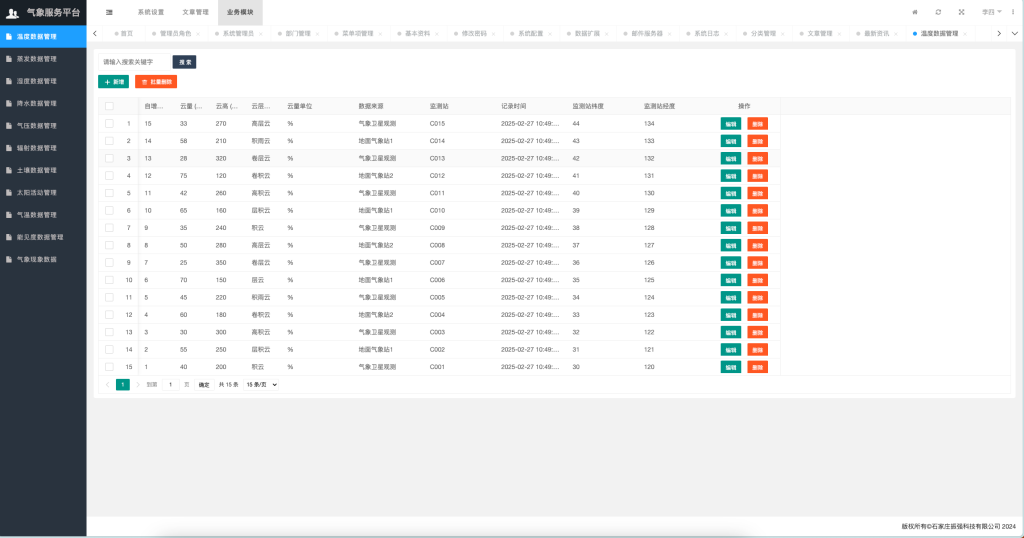
Task: Open the 文章管理 top menu item
Action: point(195,12)
